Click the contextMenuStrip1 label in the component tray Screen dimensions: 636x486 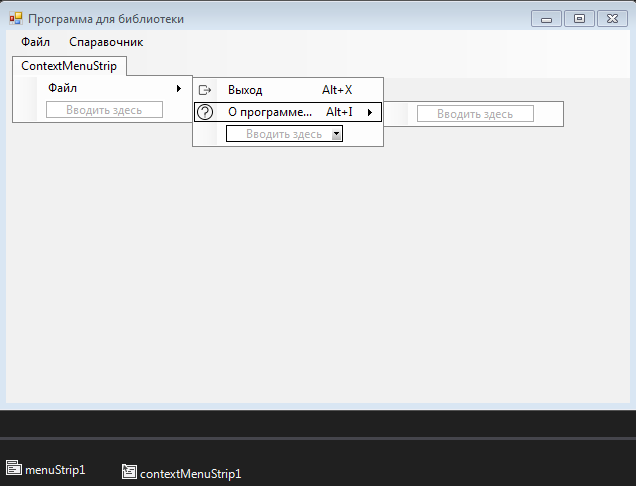[x=191, y=474]
